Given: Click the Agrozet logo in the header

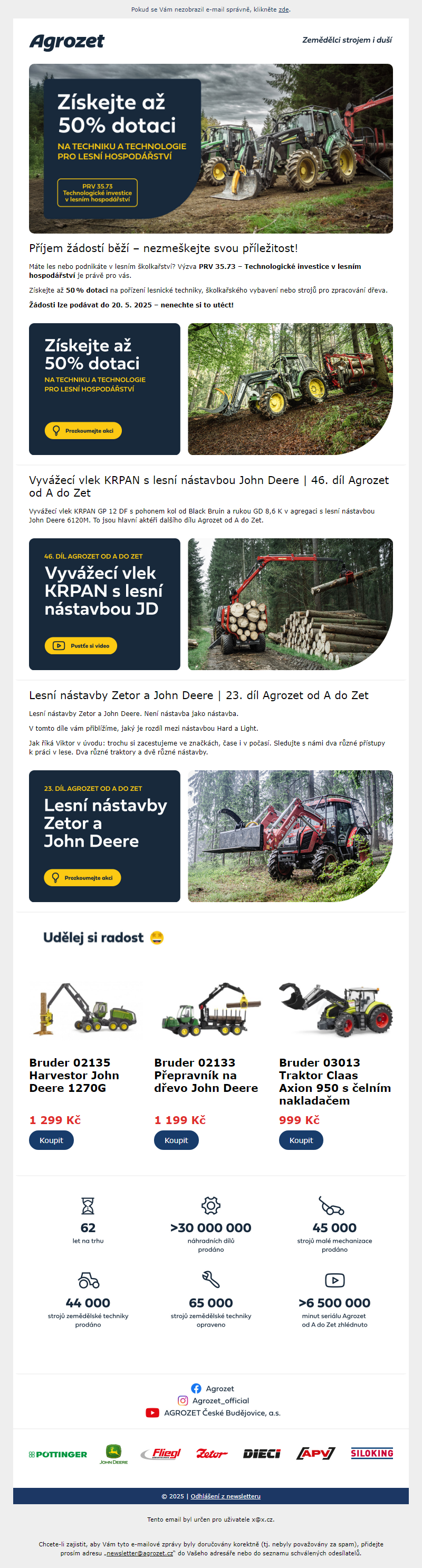Looking at the screenshot, I should (x=67, y=42).
